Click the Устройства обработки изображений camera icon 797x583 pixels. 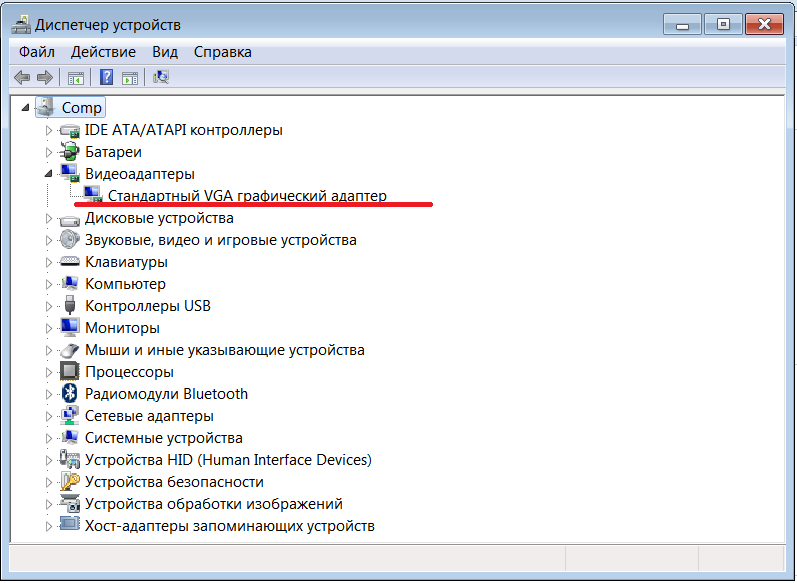[x=70, y=503]
